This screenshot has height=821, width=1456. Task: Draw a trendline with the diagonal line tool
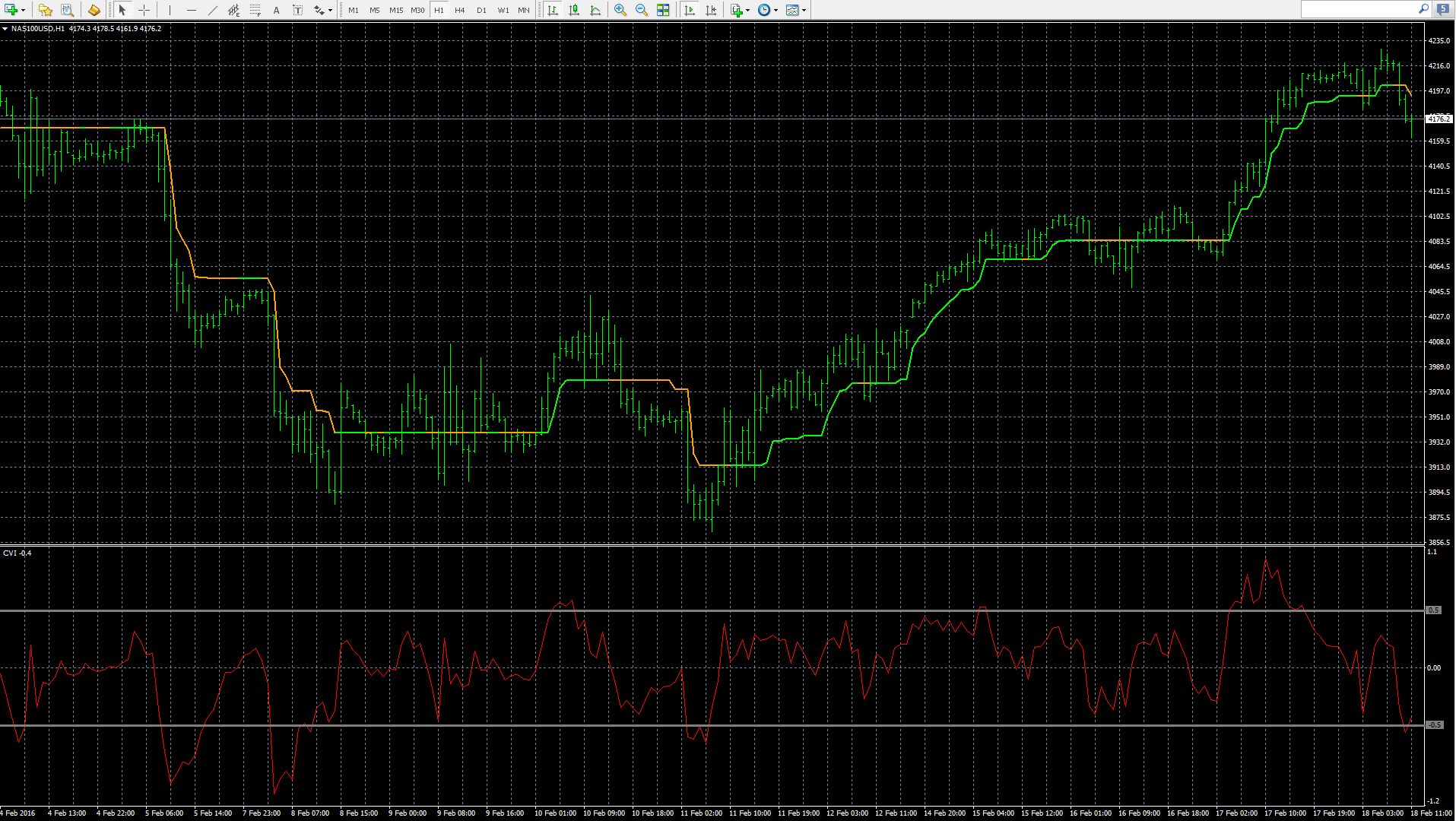[x=213, y=10]
